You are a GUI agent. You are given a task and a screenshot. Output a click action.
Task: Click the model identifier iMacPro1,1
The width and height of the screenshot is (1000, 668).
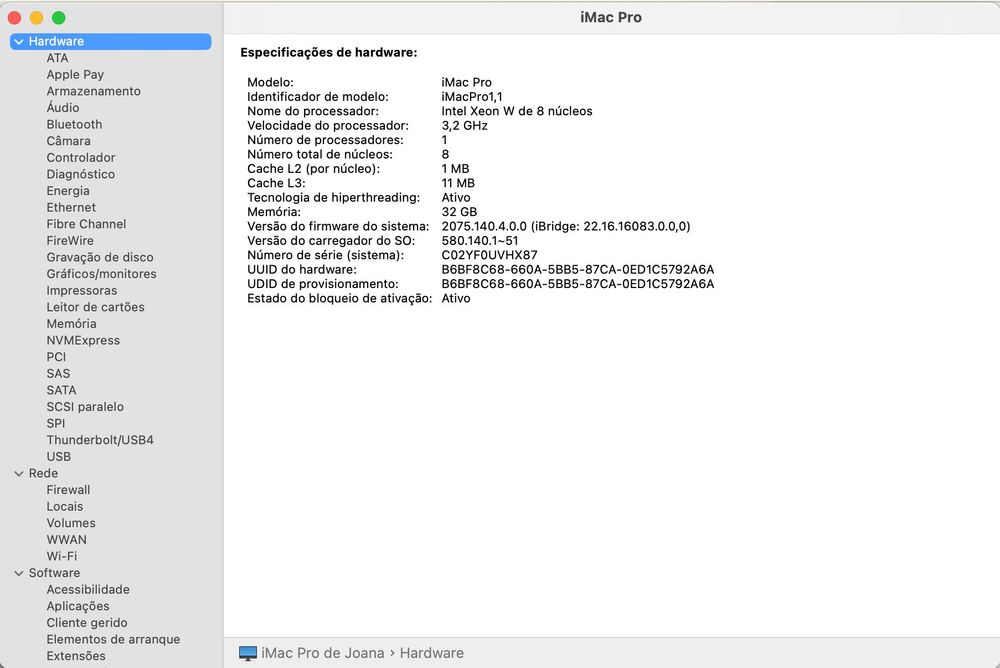click(x=472, y=97)
